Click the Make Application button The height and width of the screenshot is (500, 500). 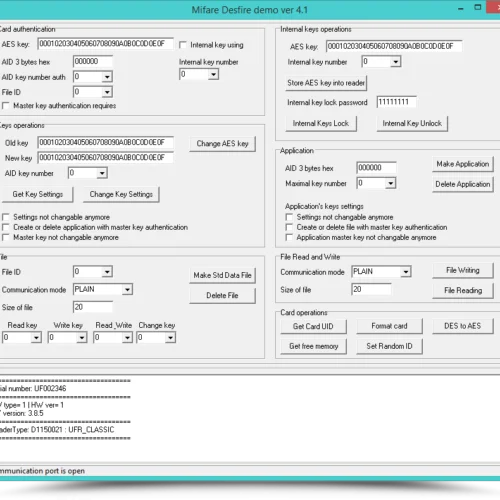tap(463, 164)
